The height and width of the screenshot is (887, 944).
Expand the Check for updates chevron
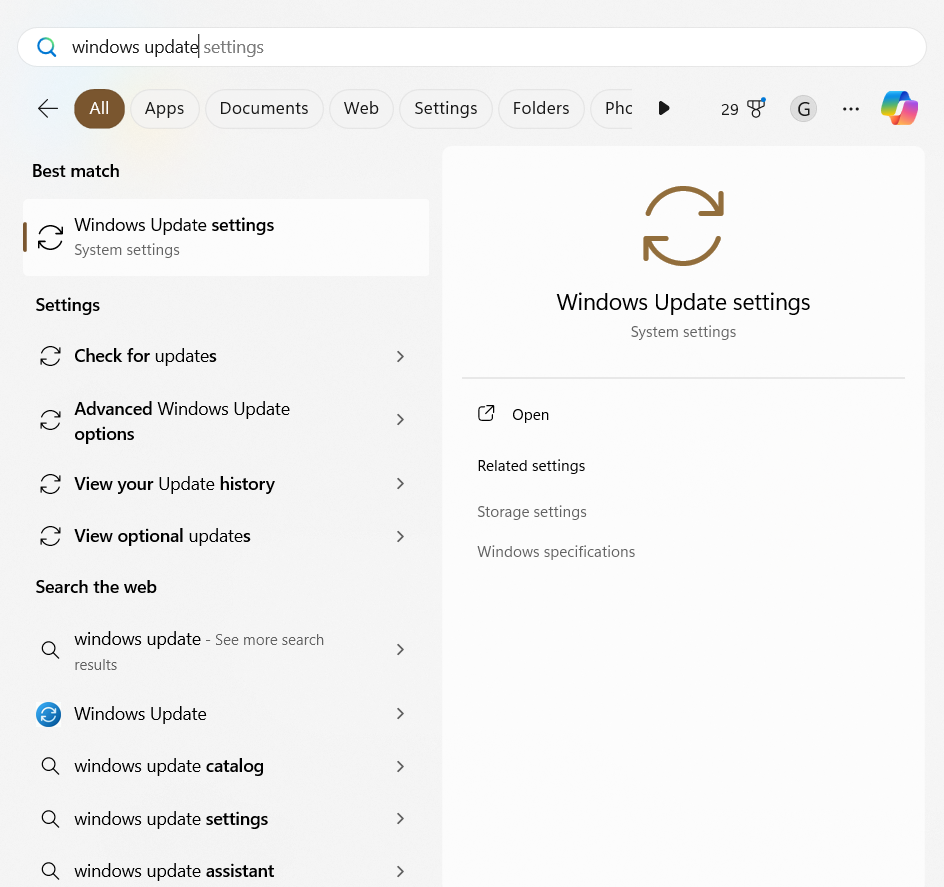tap(400, 356)
